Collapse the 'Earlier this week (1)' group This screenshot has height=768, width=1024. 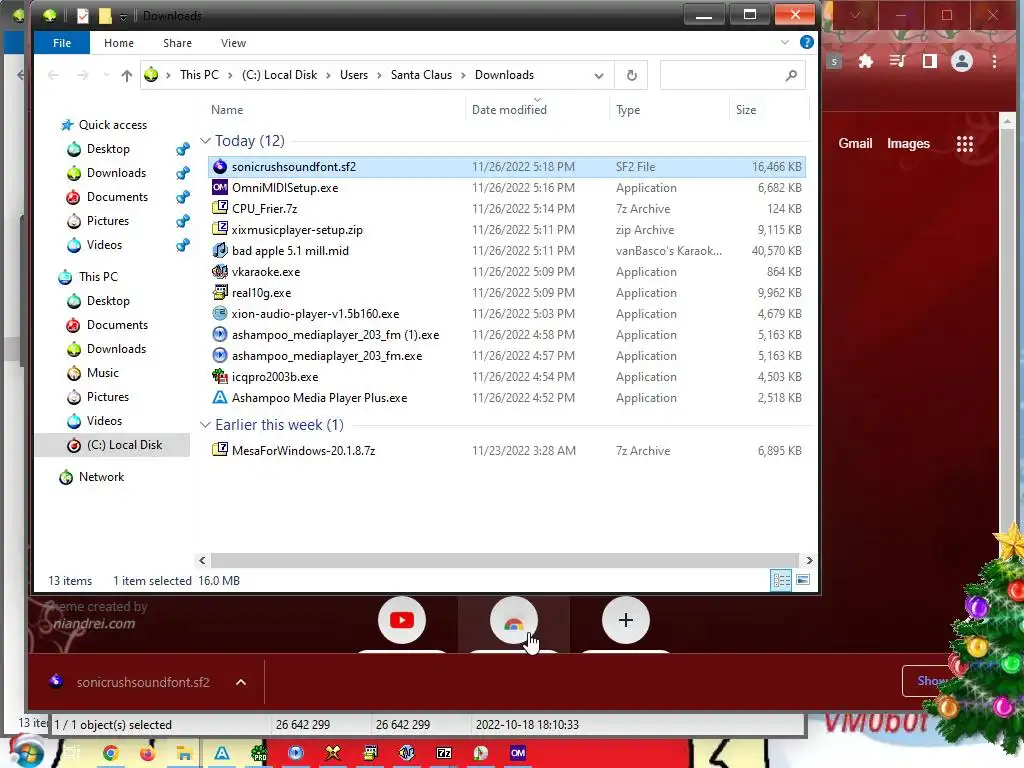click(x=205, y=425)
